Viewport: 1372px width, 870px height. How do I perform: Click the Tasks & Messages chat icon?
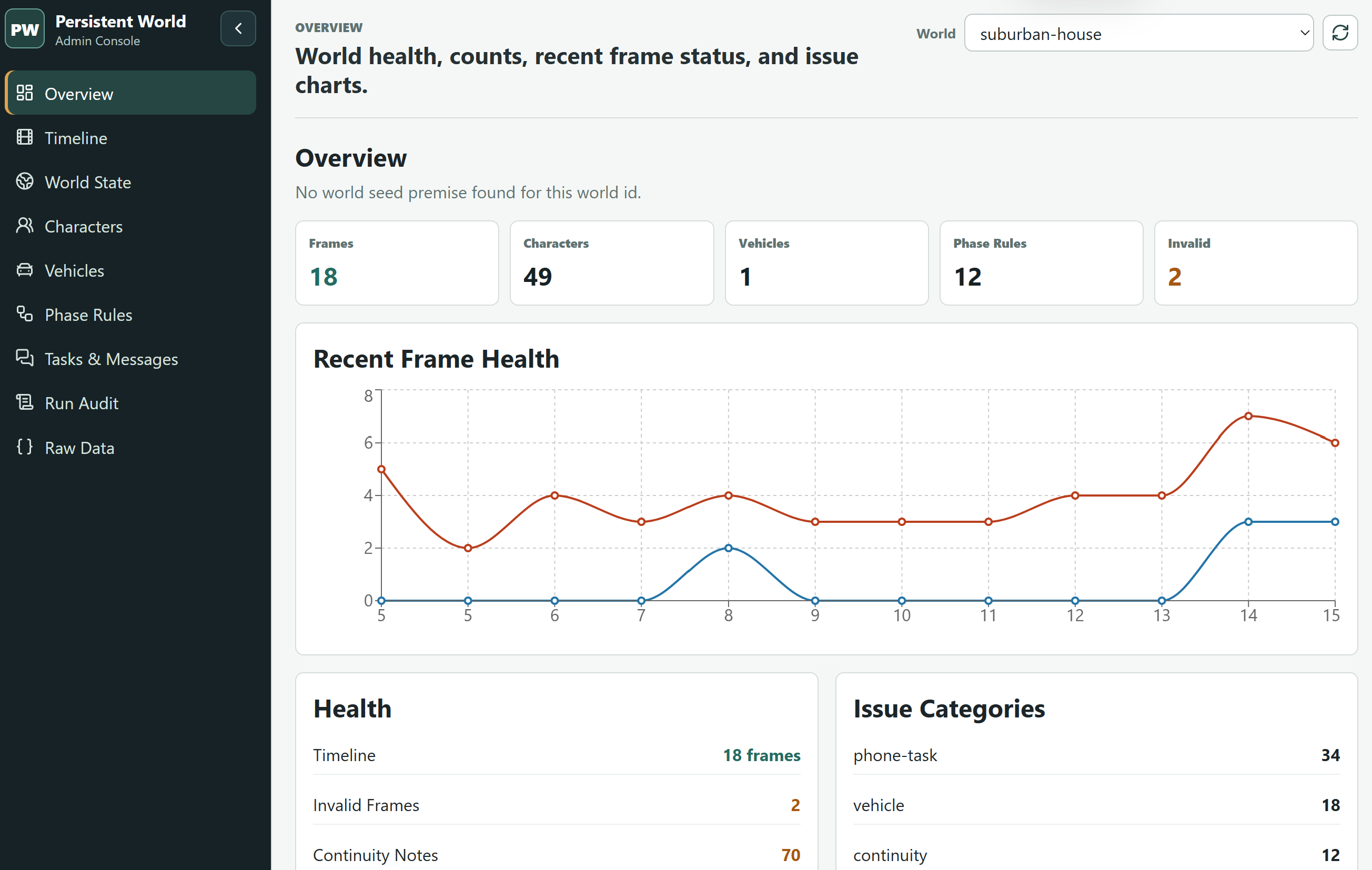coord(25,358)
